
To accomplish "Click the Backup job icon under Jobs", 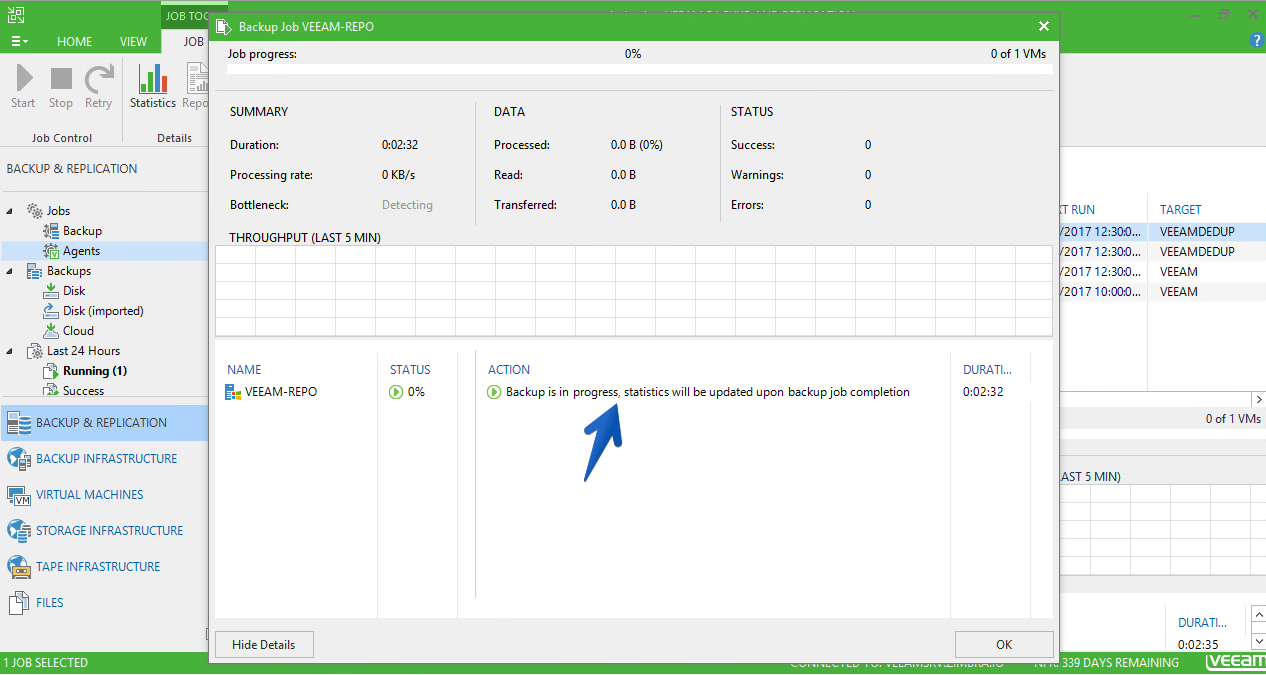I will (52, 231).
